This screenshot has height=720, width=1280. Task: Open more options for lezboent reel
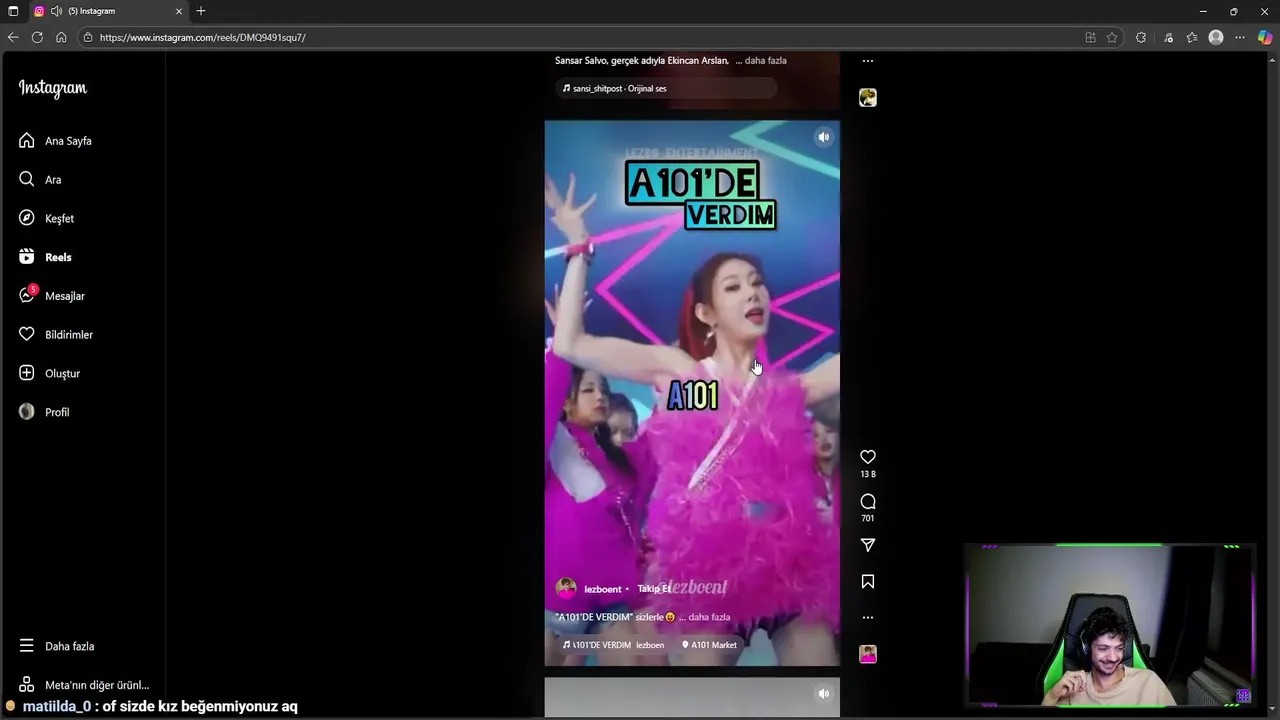868,617
